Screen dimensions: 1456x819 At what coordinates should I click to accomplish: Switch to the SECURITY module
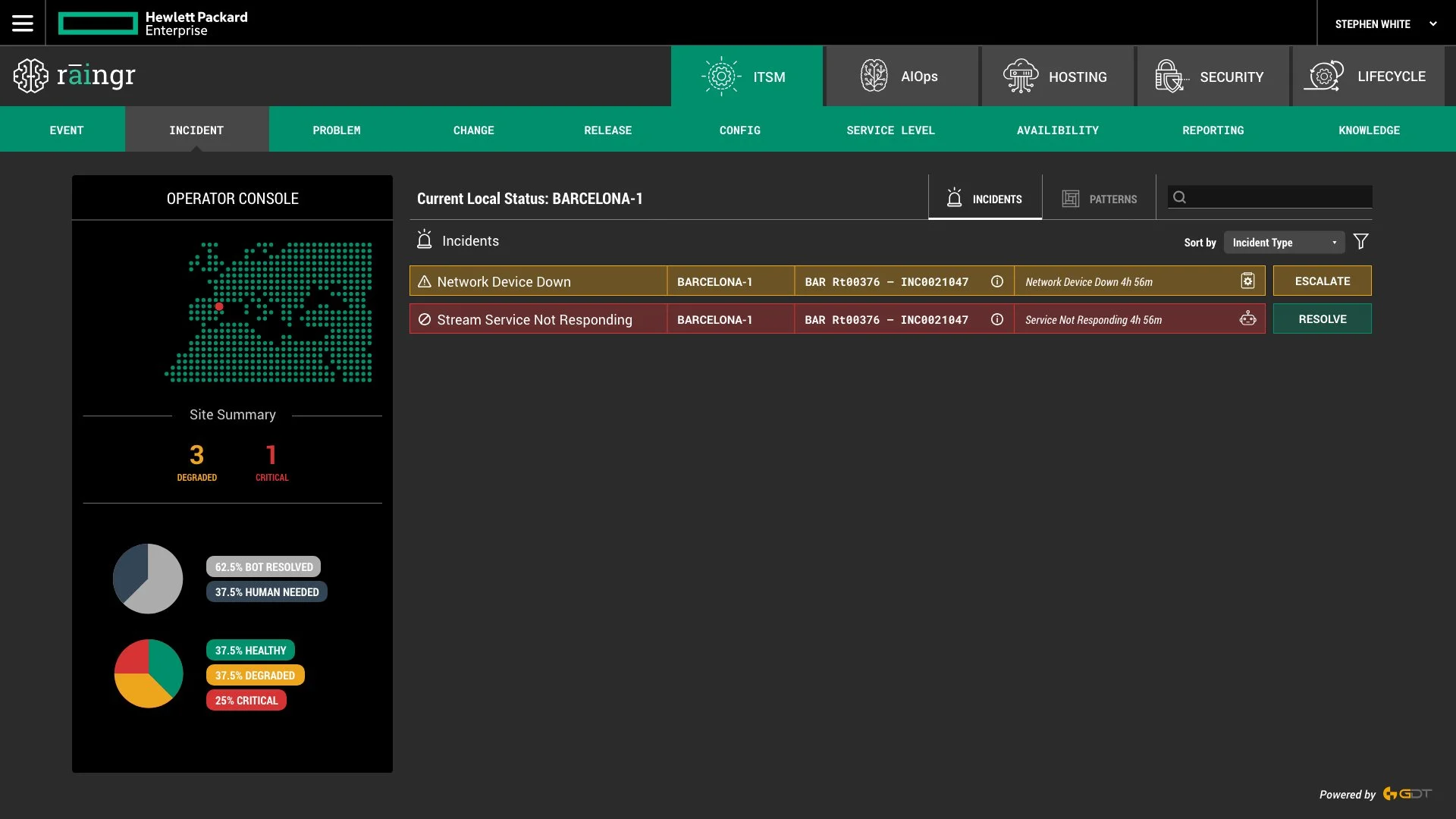(1212, 77)
